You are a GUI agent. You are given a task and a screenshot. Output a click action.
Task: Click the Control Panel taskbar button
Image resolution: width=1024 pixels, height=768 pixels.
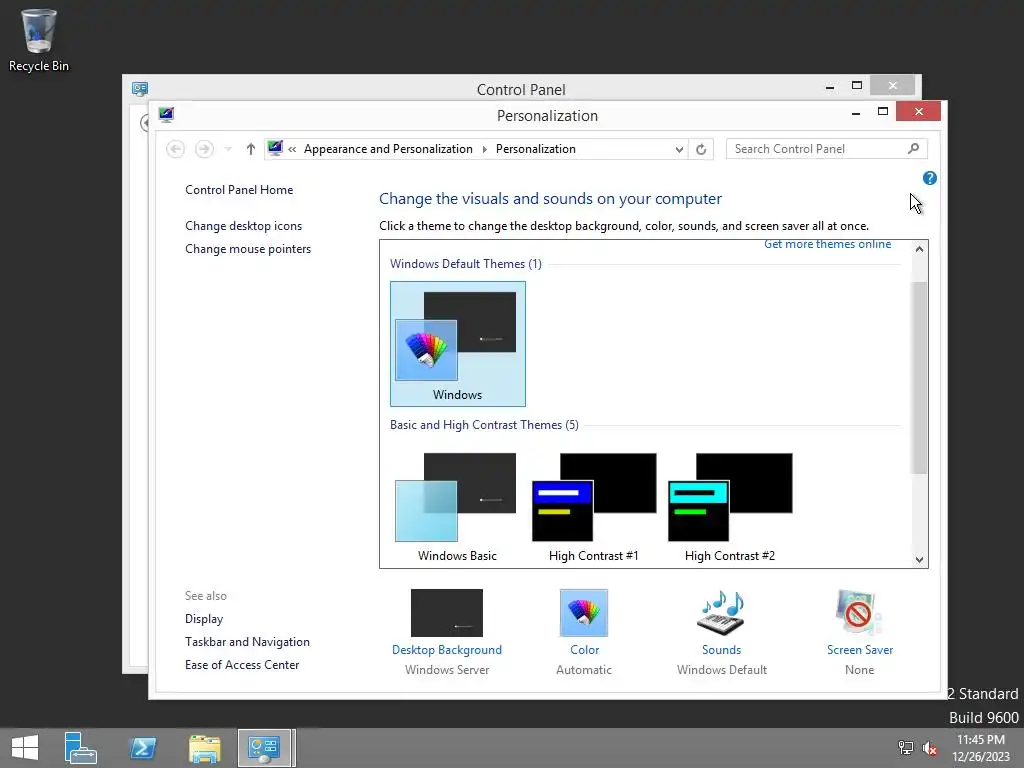click(264, 748)
